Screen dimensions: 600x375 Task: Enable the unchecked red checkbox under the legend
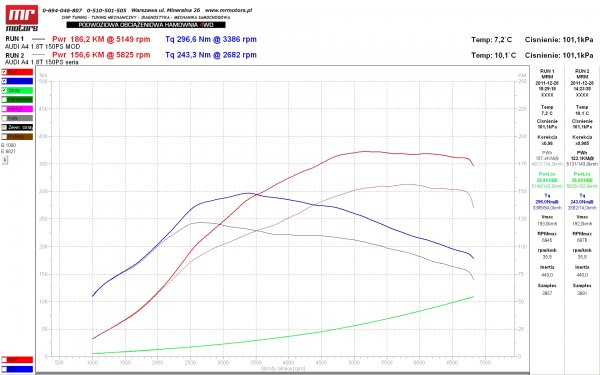click(x=4, y=360)
